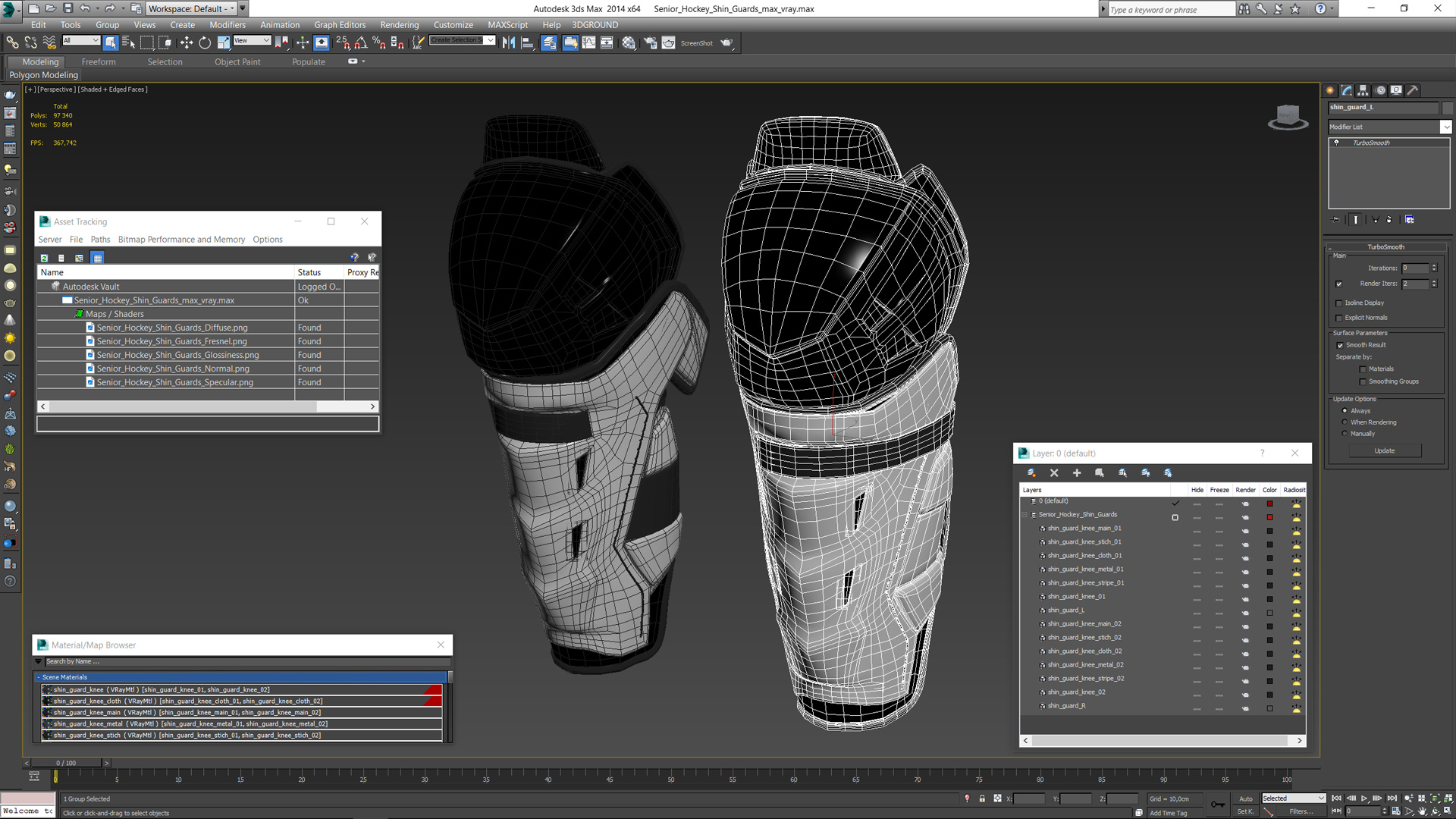Select the Select and Move tool

point(187,43)
